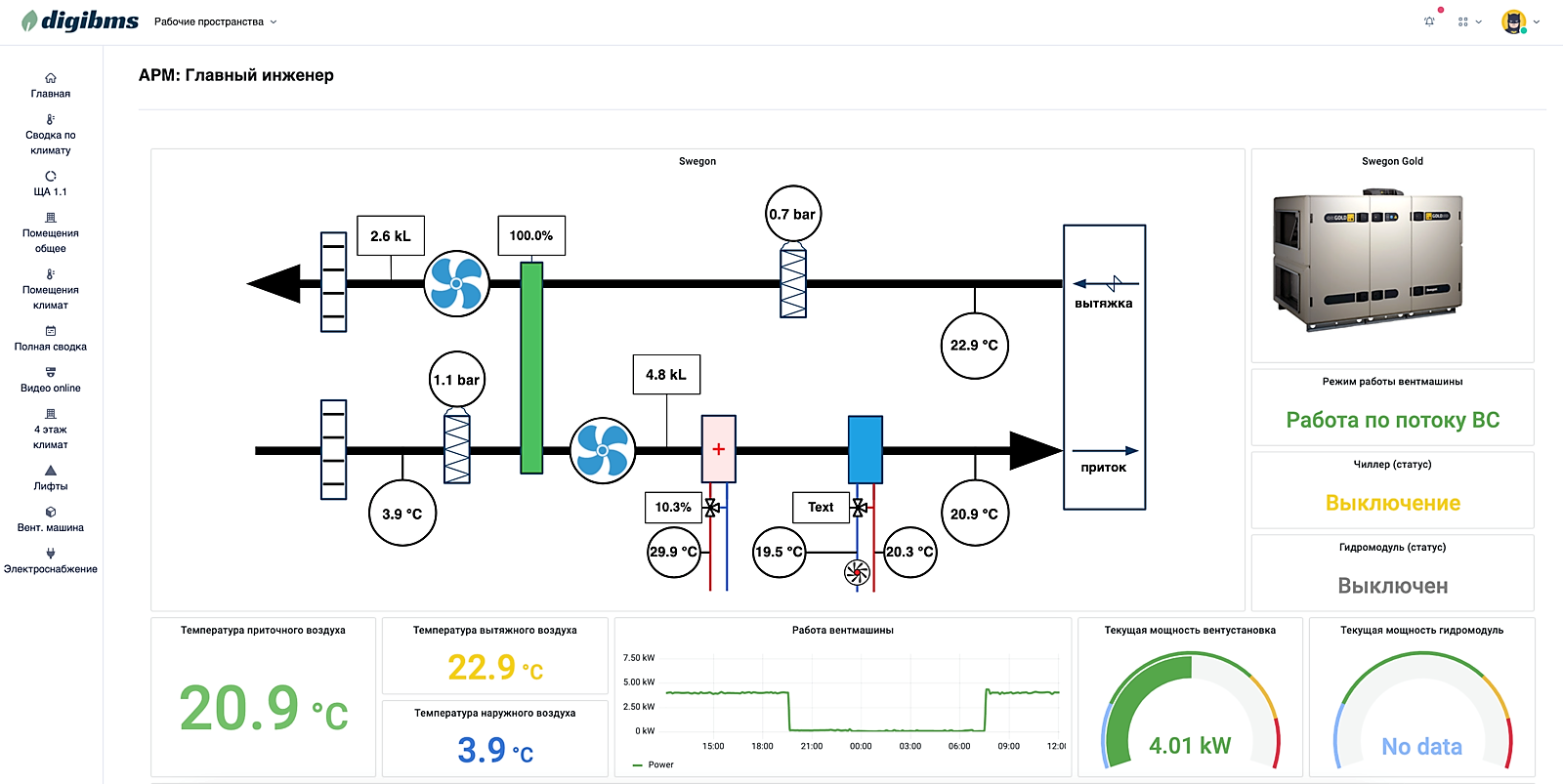1563x784 pixels.
Task: Click the circulation pump icon
Action: click(x=857, y=572)
